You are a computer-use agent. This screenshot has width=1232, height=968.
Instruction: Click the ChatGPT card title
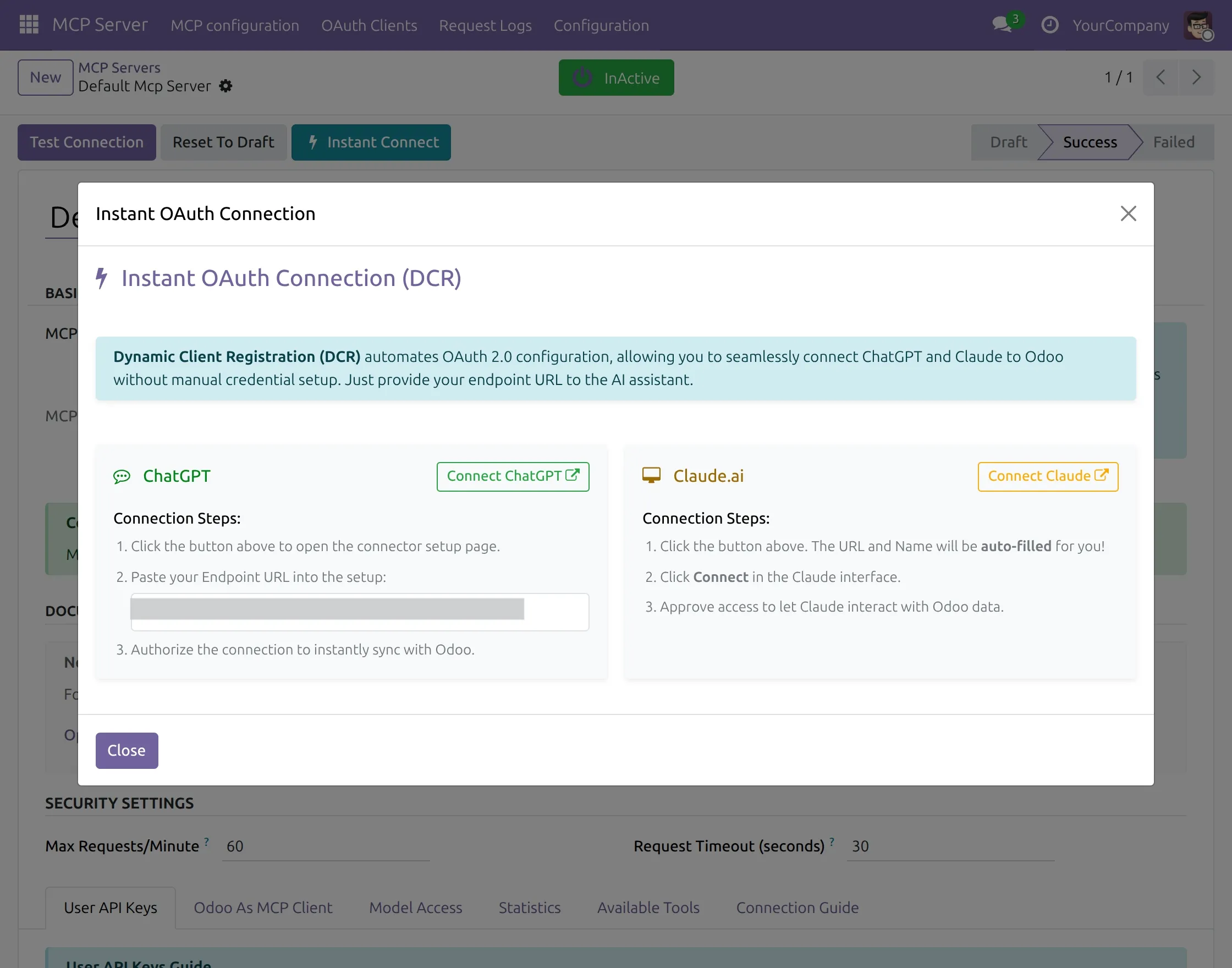click(x=176, y=476)
